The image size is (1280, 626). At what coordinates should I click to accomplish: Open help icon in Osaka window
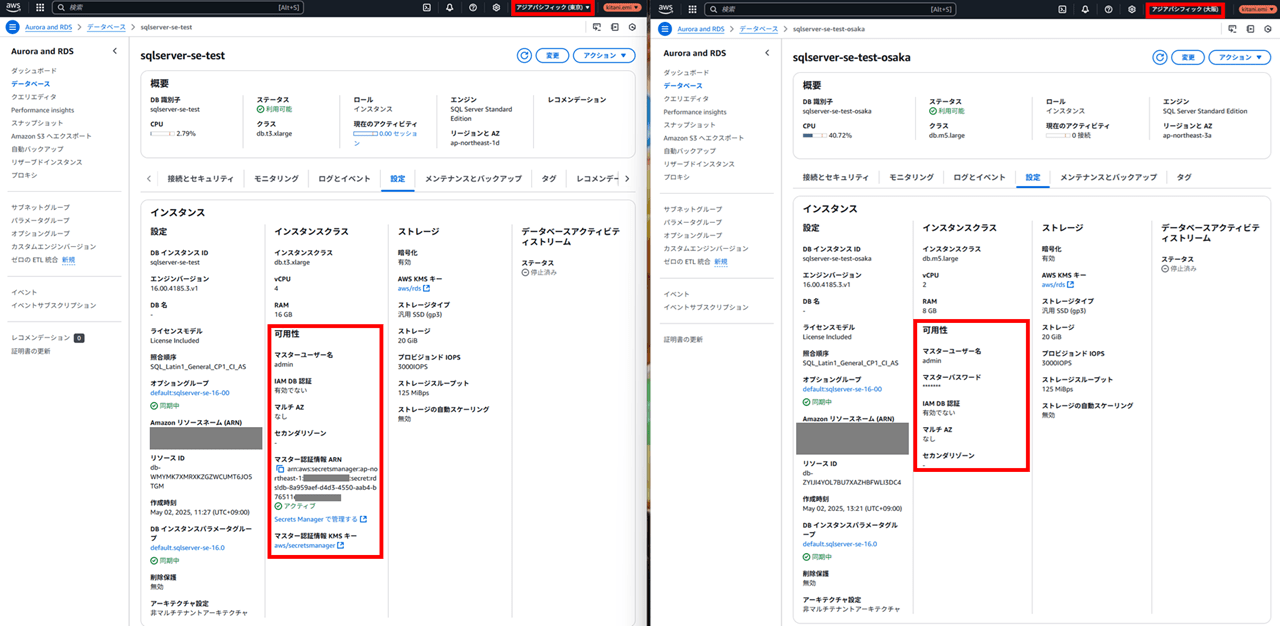[1109, 8]
